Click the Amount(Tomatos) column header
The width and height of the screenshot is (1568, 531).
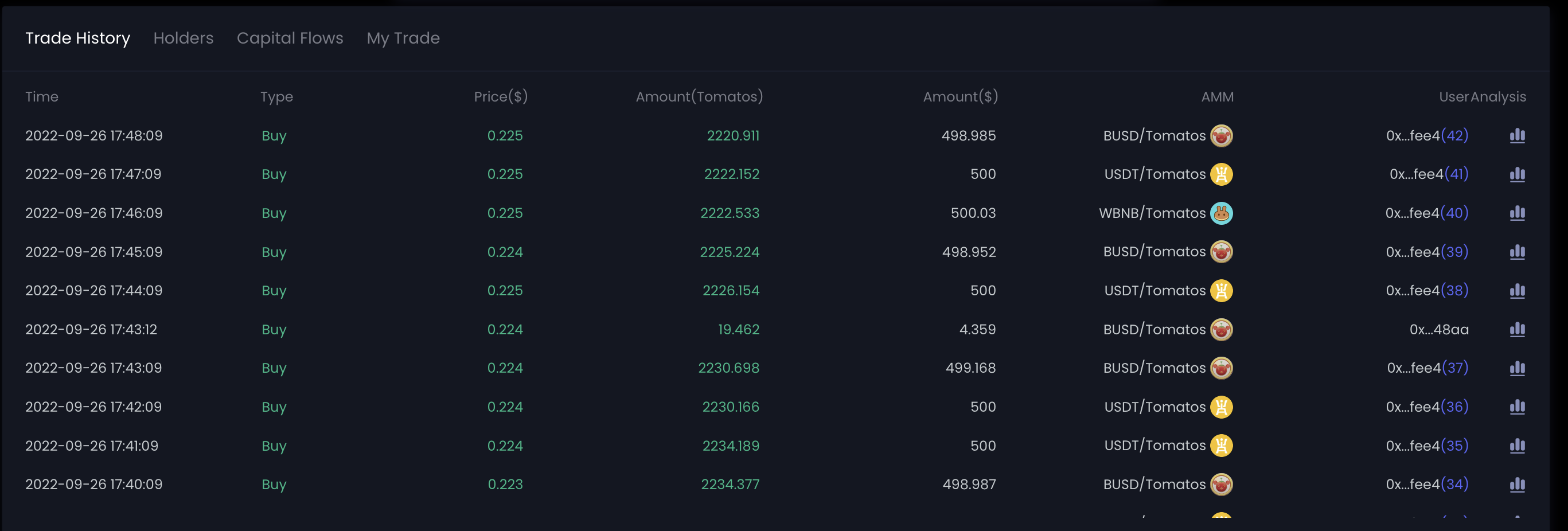[x=699, y=97]
